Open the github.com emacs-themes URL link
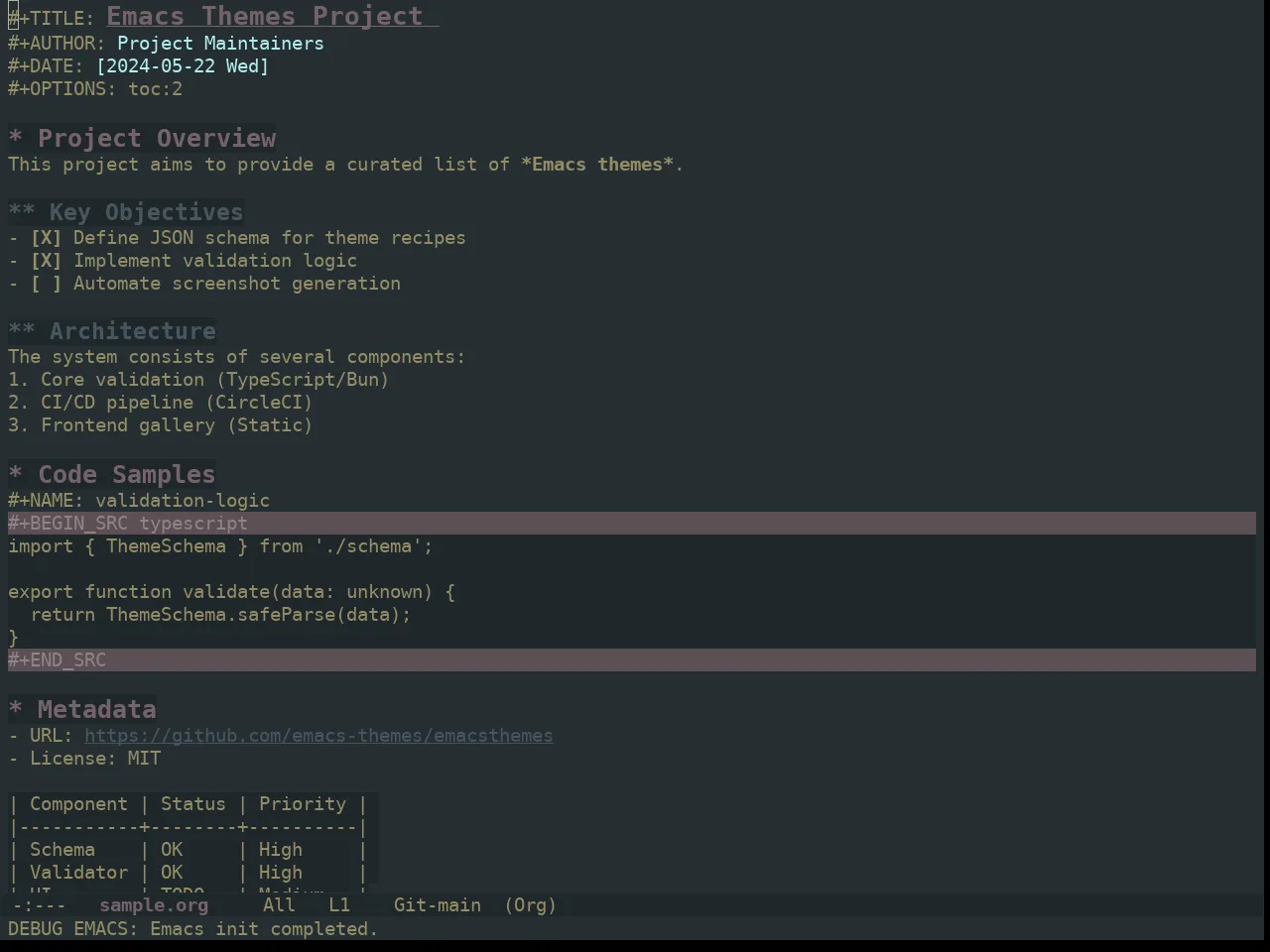The image size is (1270, 952). pos(318,736)
